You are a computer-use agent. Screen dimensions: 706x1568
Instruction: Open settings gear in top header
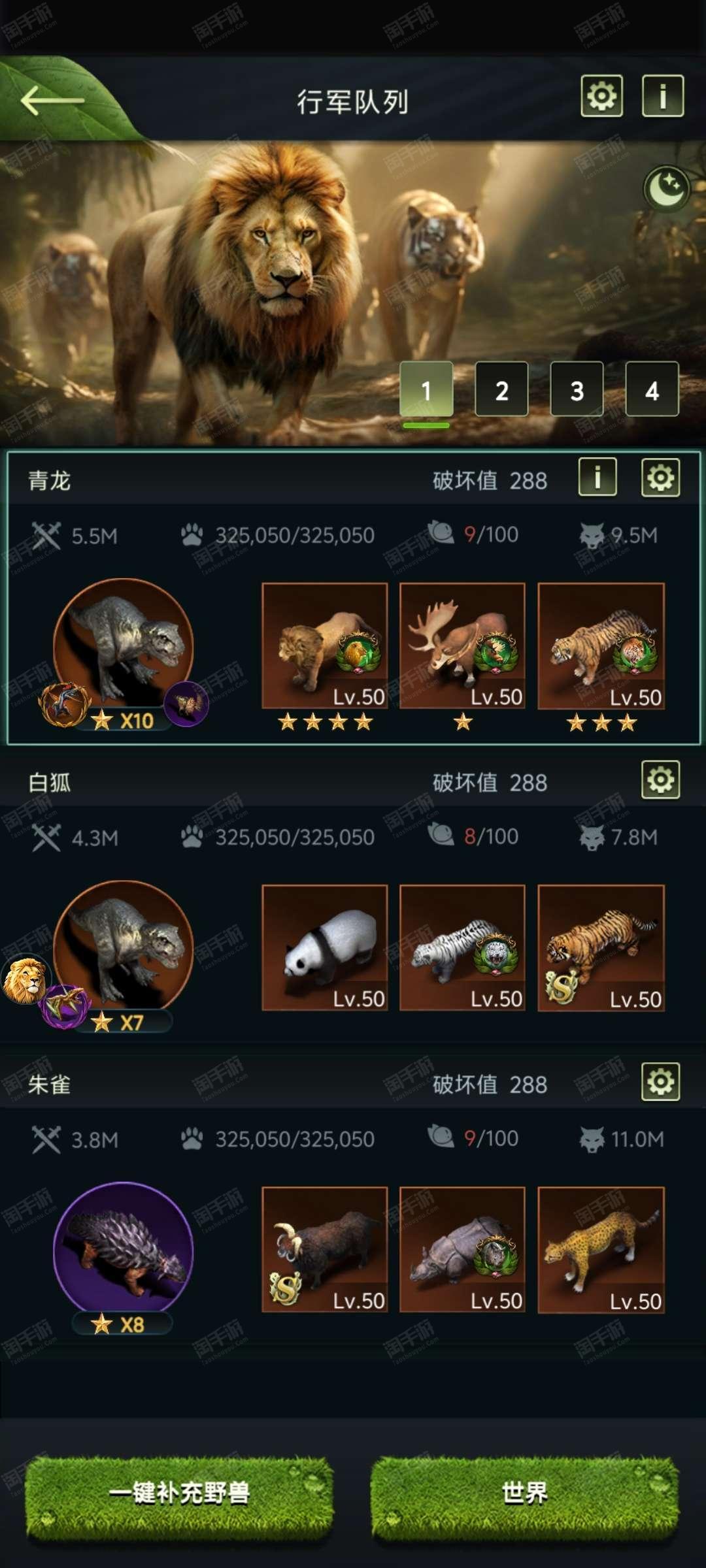click(x=601, y=96)
